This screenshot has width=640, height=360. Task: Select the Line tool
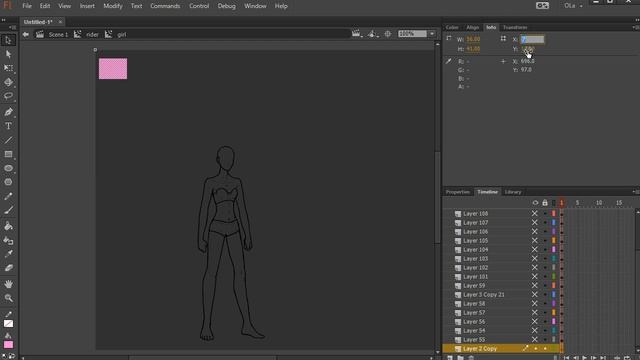point(8,140)
